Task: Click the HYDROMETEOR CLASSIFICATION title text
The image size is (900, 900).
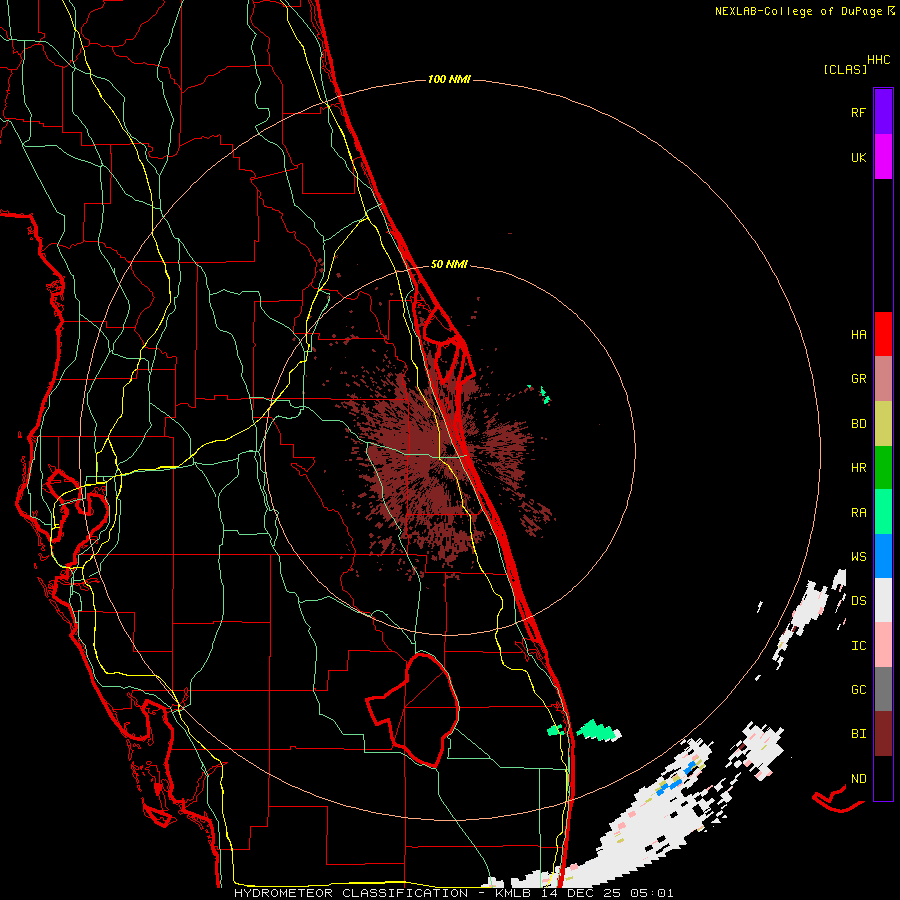Action: tap(351, 893)
